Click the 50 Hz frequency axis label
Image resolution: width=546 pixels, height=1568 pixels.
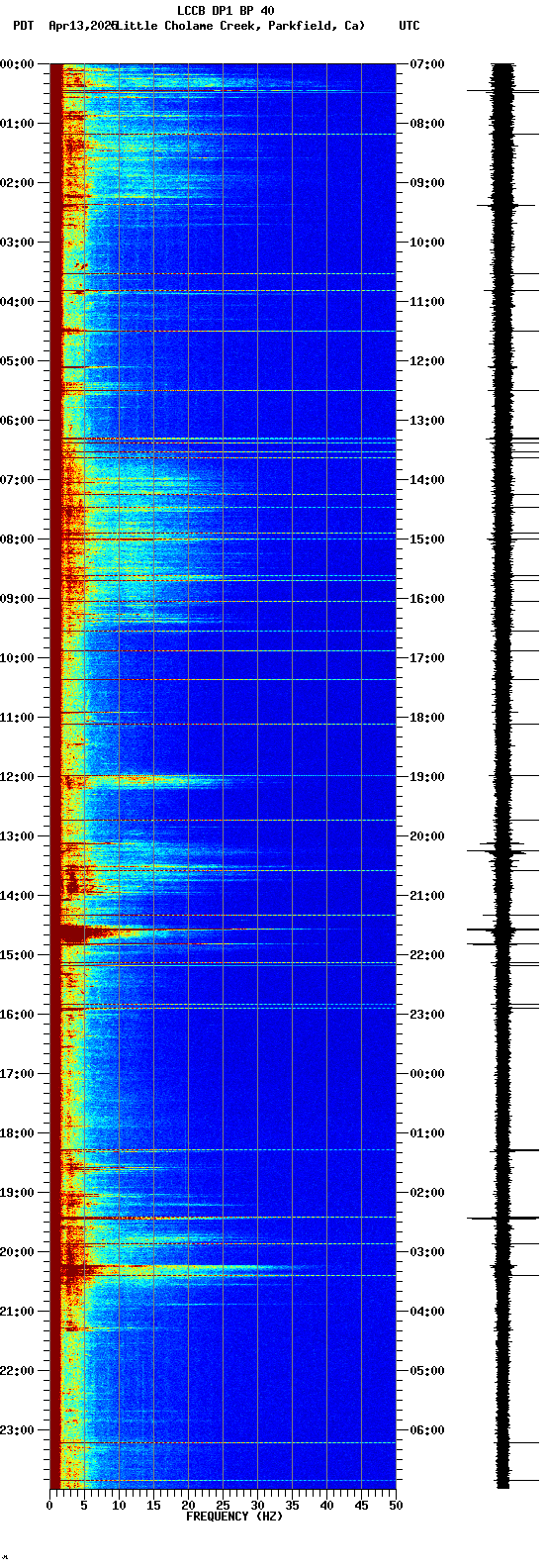396,1506
